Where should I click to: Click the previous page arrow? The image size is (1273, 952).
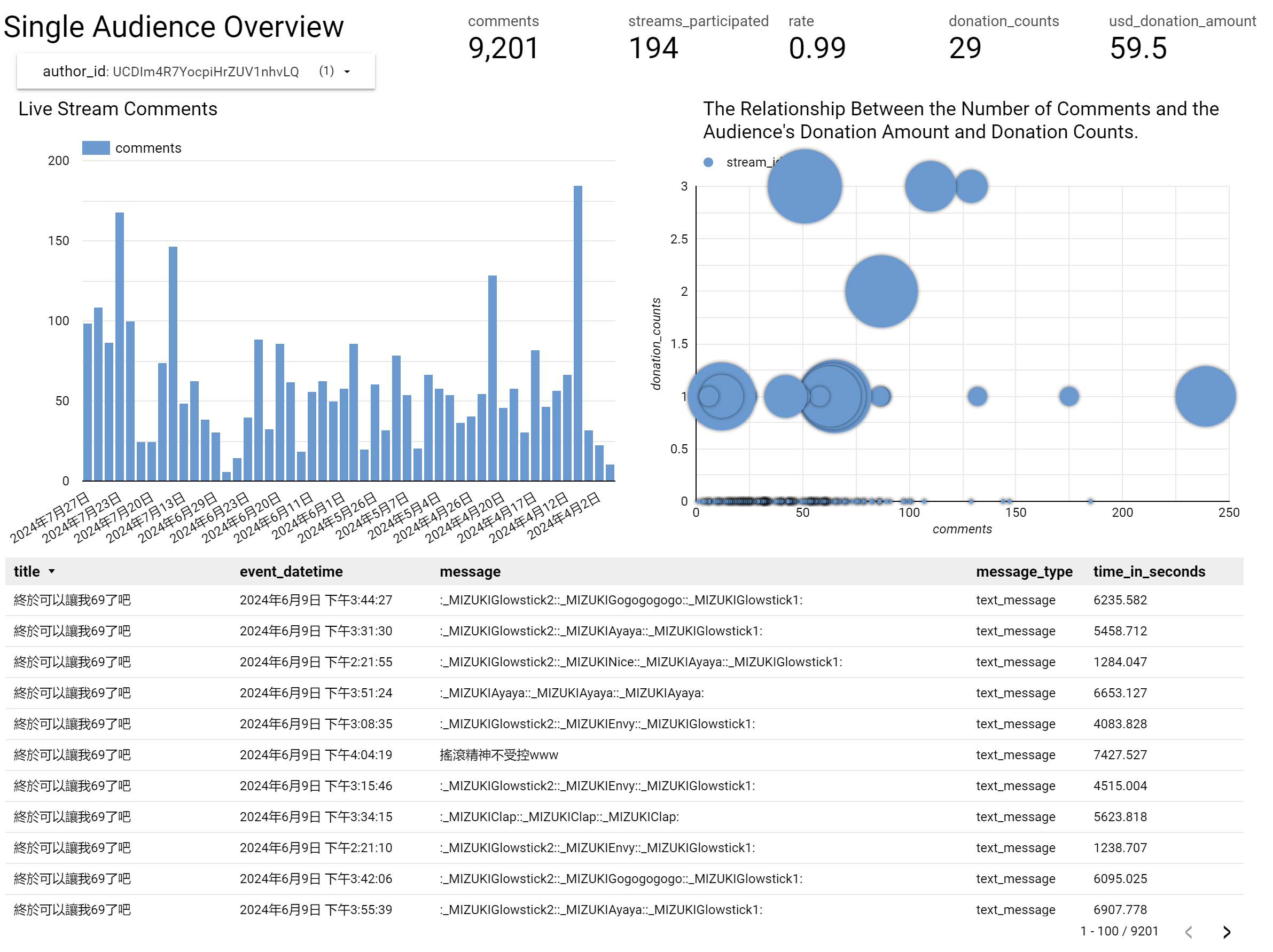pos(1189,931)
